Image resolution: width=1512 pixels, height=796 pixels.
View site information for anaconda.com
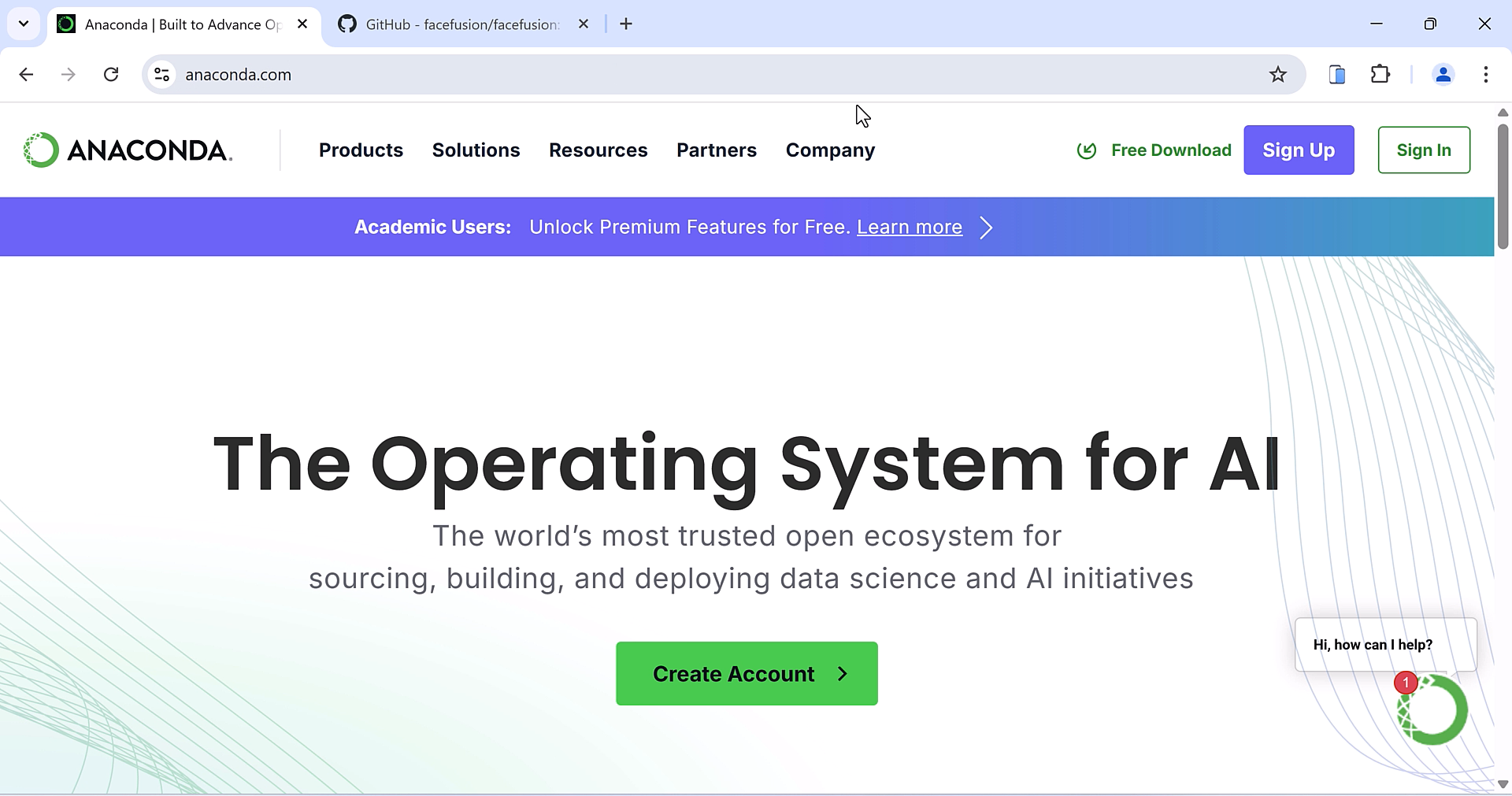[161, 75]
